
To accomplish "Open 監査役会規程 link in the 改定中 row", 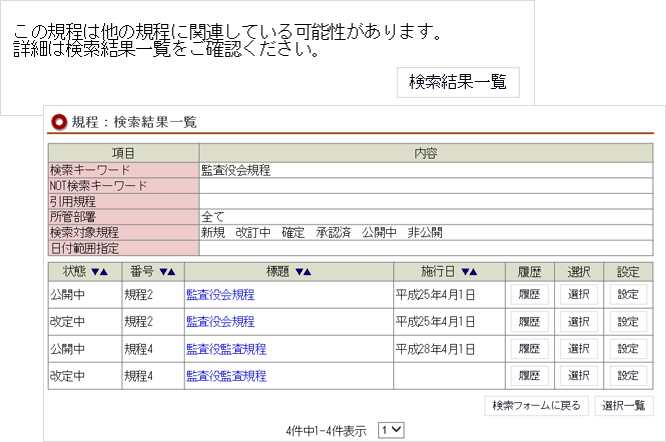I will point(220,322).
